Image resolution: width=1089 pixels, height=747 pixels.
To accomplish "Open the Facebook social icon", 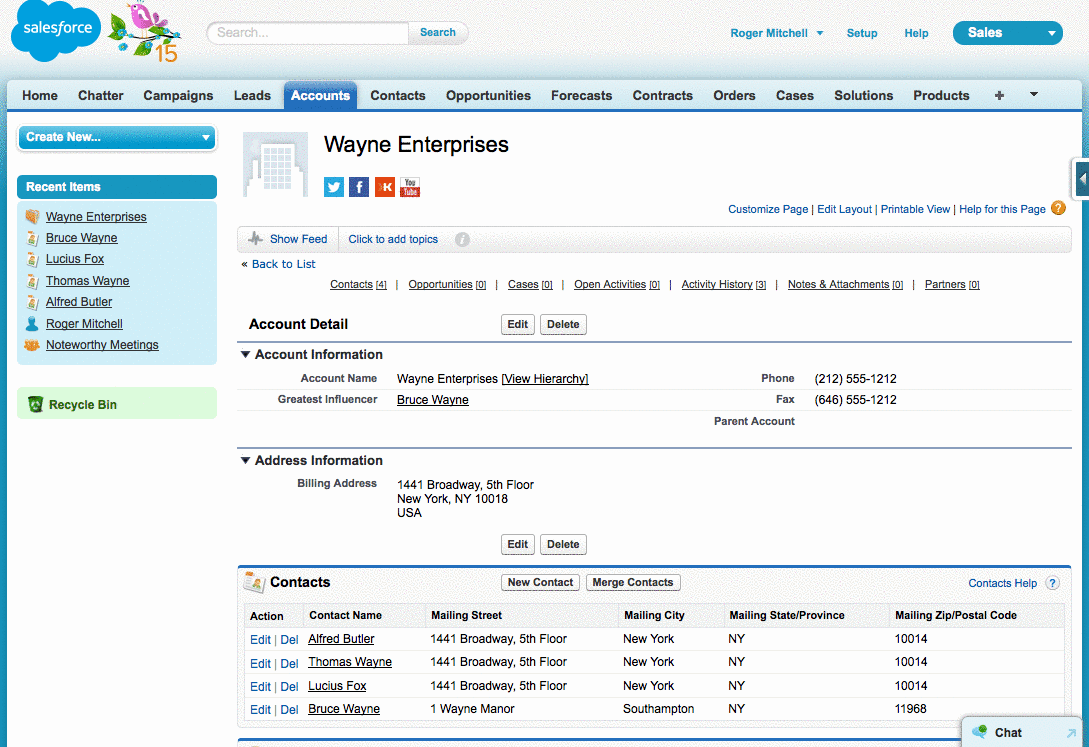I will [359, 187].
